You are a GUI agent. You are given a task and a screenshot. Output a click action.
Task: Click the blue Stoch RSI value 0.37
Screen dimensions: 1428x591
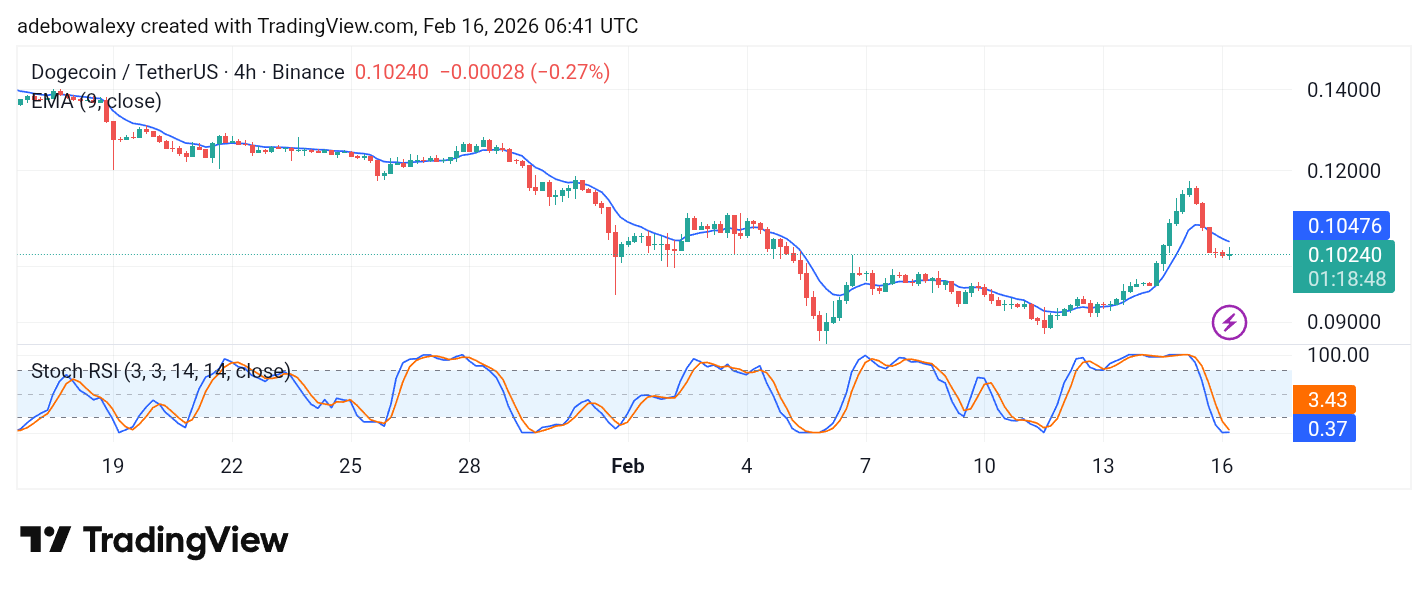[1325, 430]
